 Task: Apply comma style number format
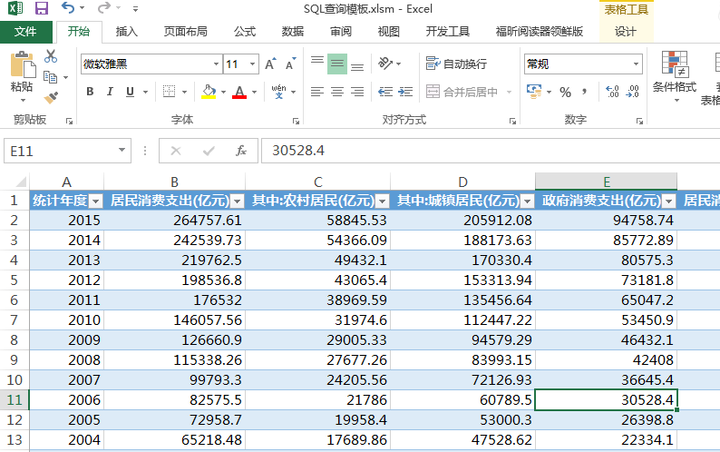point(585,91)
